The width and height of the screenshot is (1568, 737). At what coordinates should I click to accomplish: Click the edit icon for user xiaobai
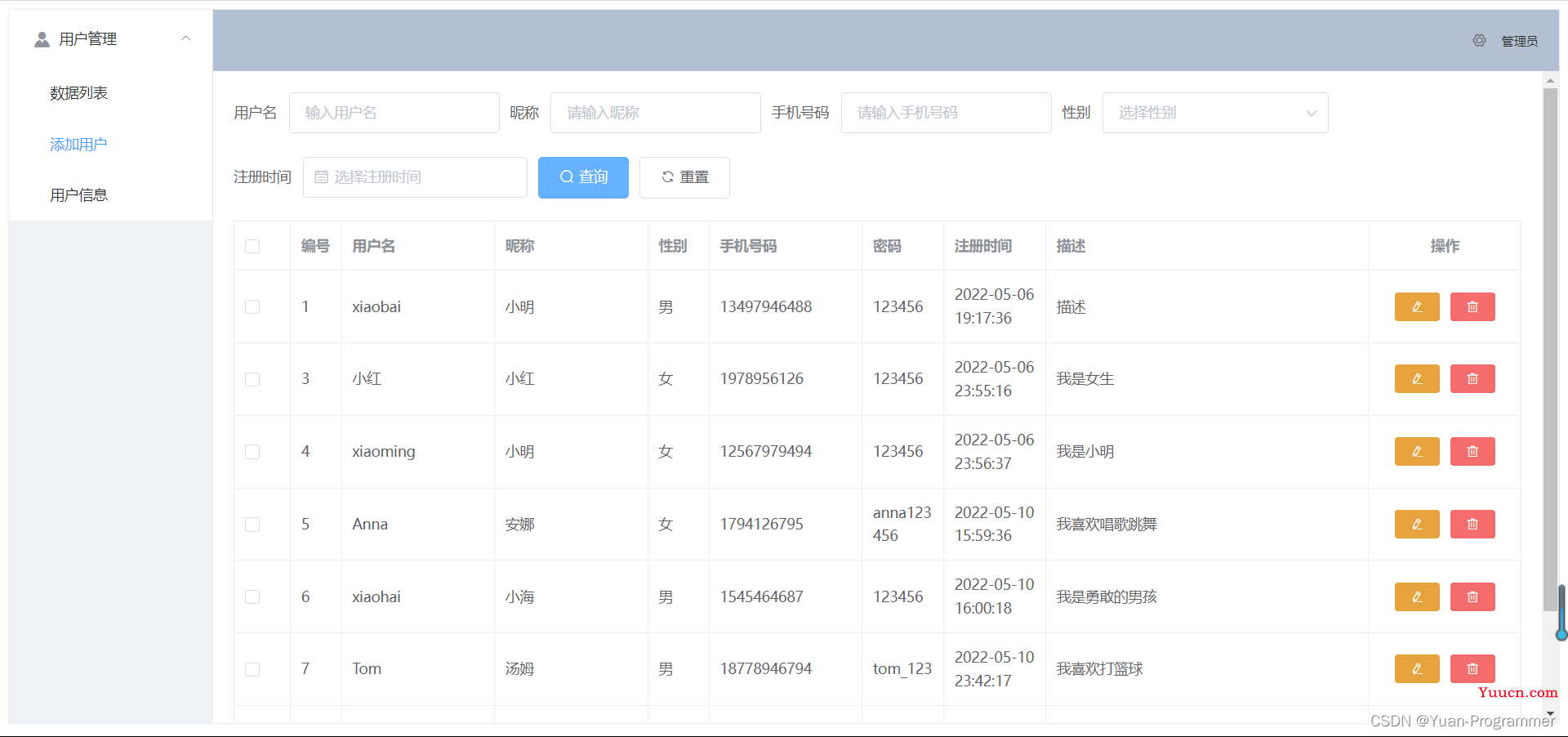pyautogui.click(x=1417, y=306)
